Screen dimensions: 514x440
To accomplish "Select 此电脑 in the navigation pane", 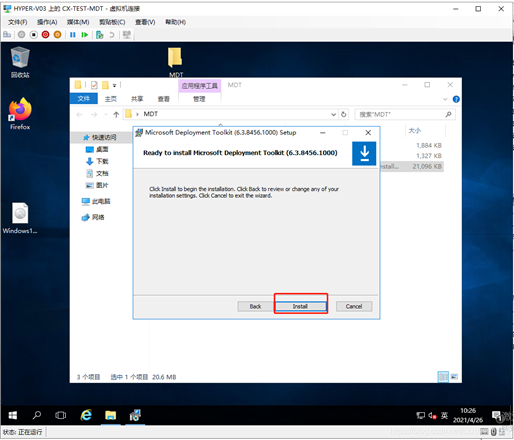I will 96,201.
